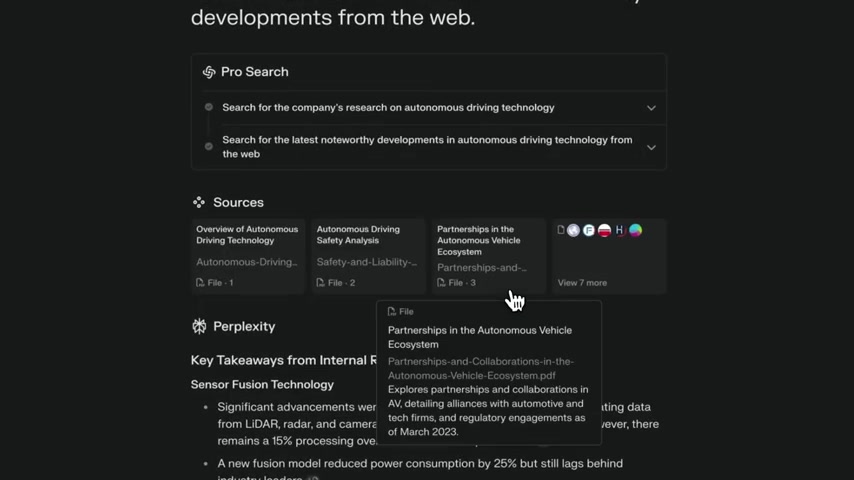Expand the company's research search step chevron
Image resolution: width=854 pixels, height=480 pixels.
pos(651,108)
